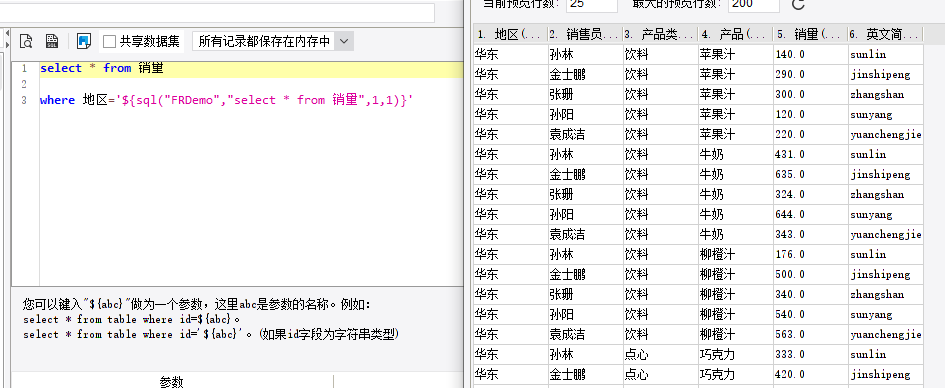The height and width of the screenshot is (388, 945).
Task: Click the 参数 tab at bottom
Action: pos(171,381)
